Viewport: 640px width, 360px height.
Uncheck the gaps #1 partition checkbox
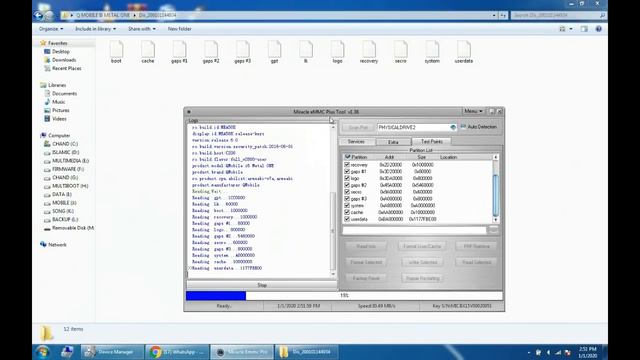[347, 171]
